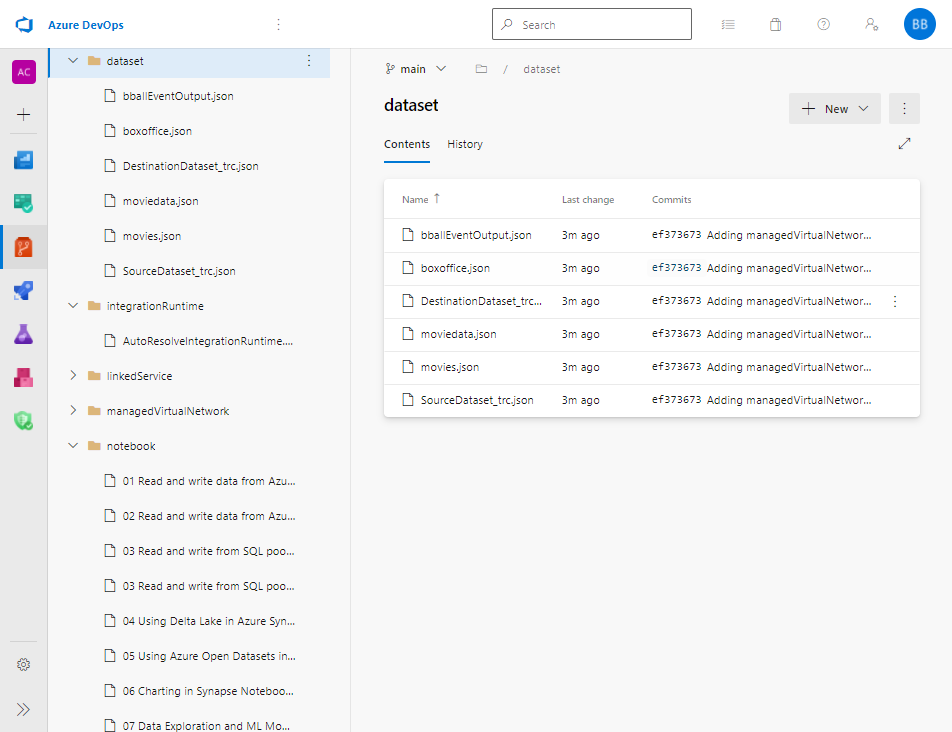952x732 pixels.
Task: Expand the managedVirtualNetwork folder
Action: click(x=73, y=411)
